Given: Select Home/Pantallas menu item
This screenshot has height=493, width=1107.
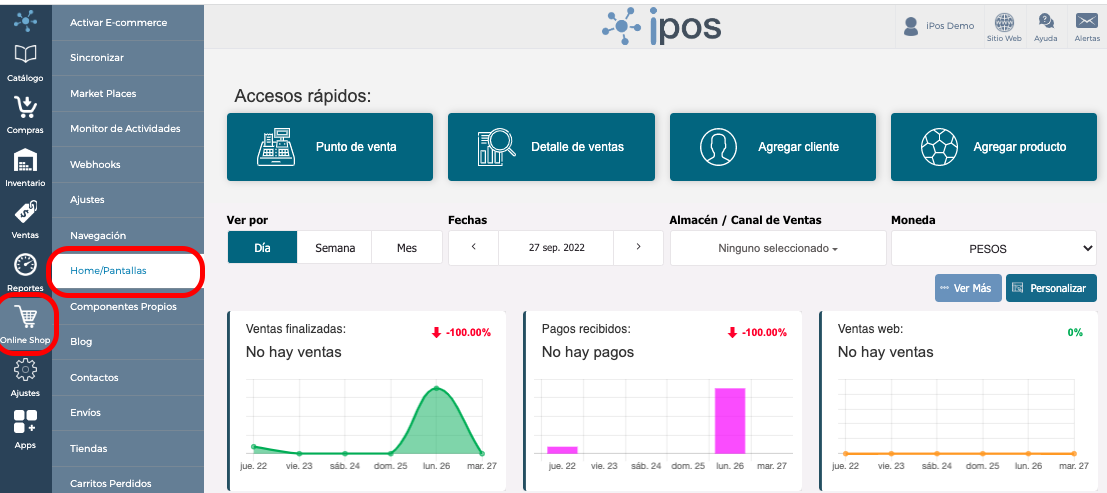Looking at the screenshot, I should click(128, 271).
